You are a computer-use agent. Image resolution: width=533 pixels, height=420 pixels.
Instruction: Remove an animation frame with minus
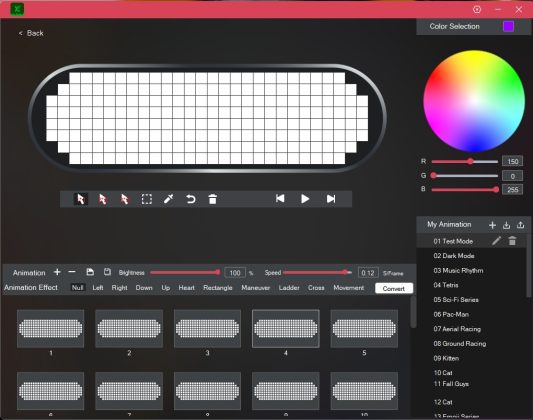[72, 272]
